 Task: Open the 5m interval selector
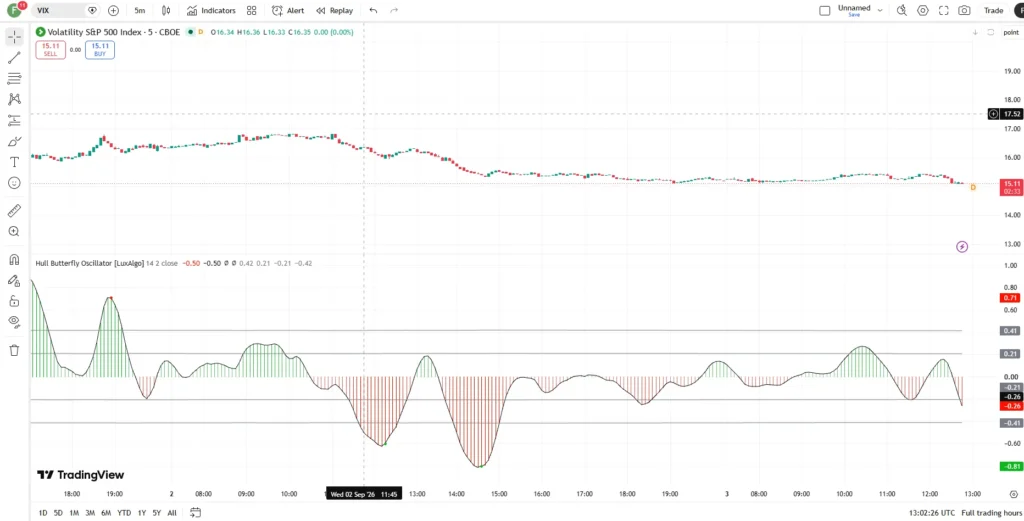pos(140,10)
